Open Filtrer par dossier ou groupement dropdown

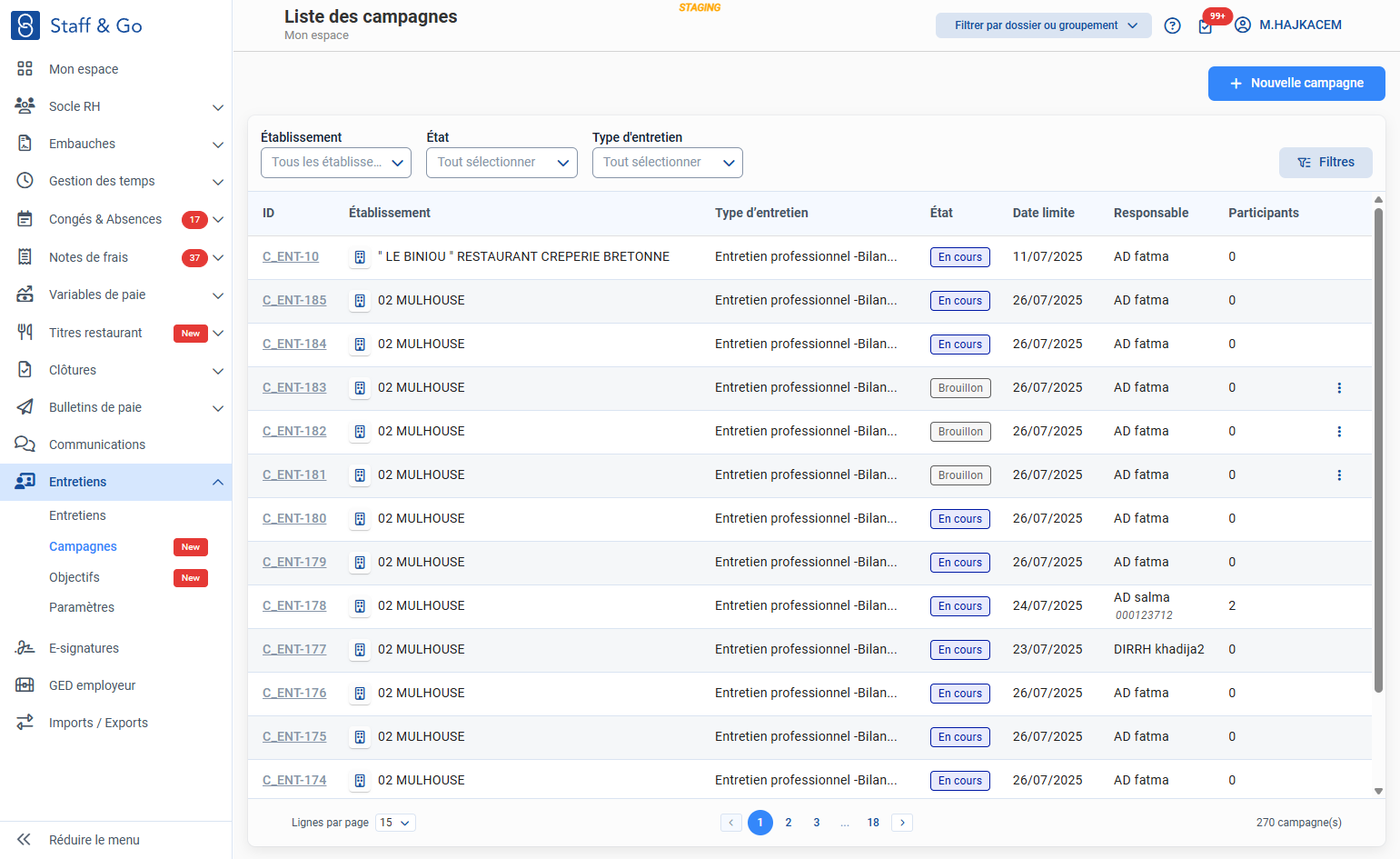point(1044,25)
